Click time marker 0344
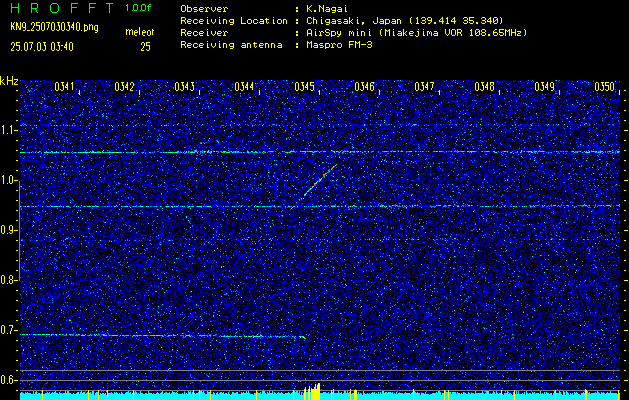 [244, 86]
